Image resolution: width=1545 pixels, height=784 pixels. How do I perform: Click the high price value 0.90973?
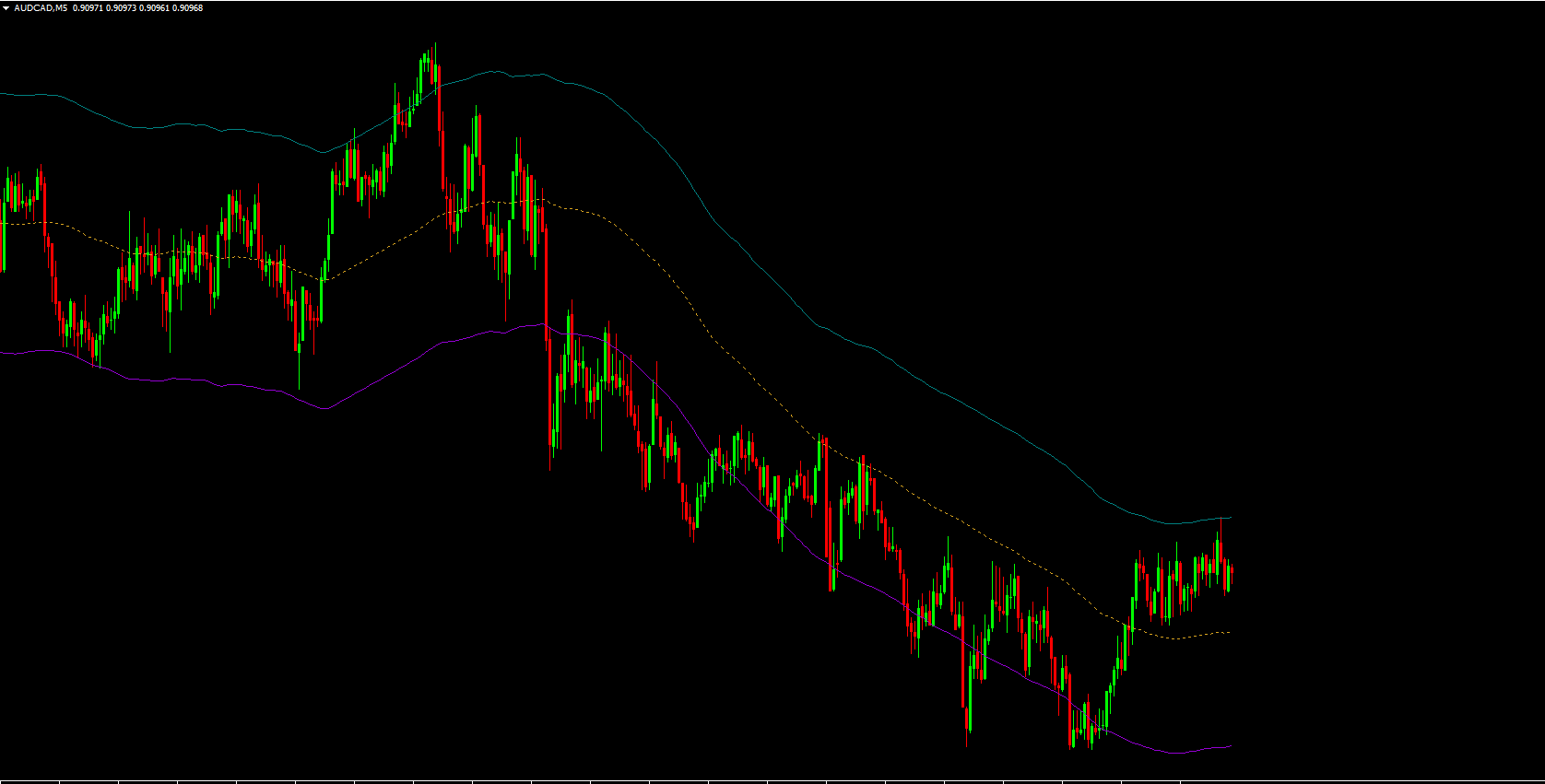point(121,8)
